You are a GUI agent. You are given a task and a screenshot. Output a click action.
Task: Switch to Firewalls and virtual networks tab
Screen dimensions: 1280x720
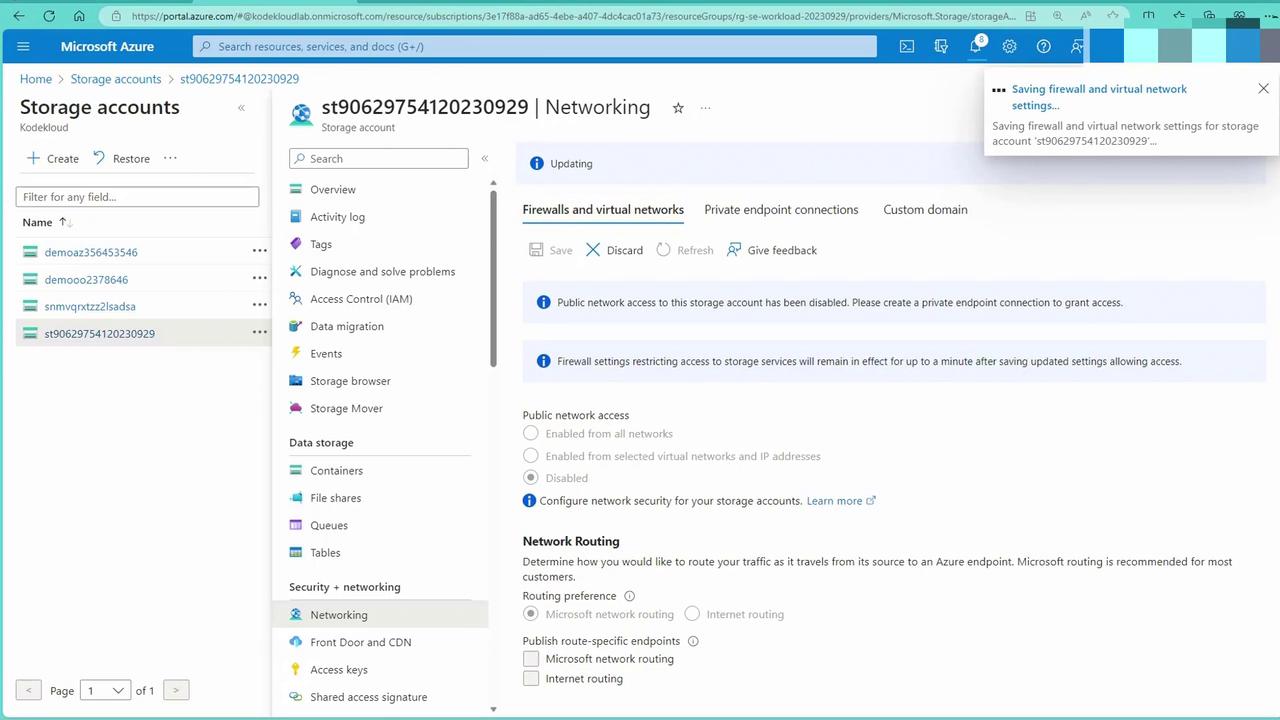603,210
